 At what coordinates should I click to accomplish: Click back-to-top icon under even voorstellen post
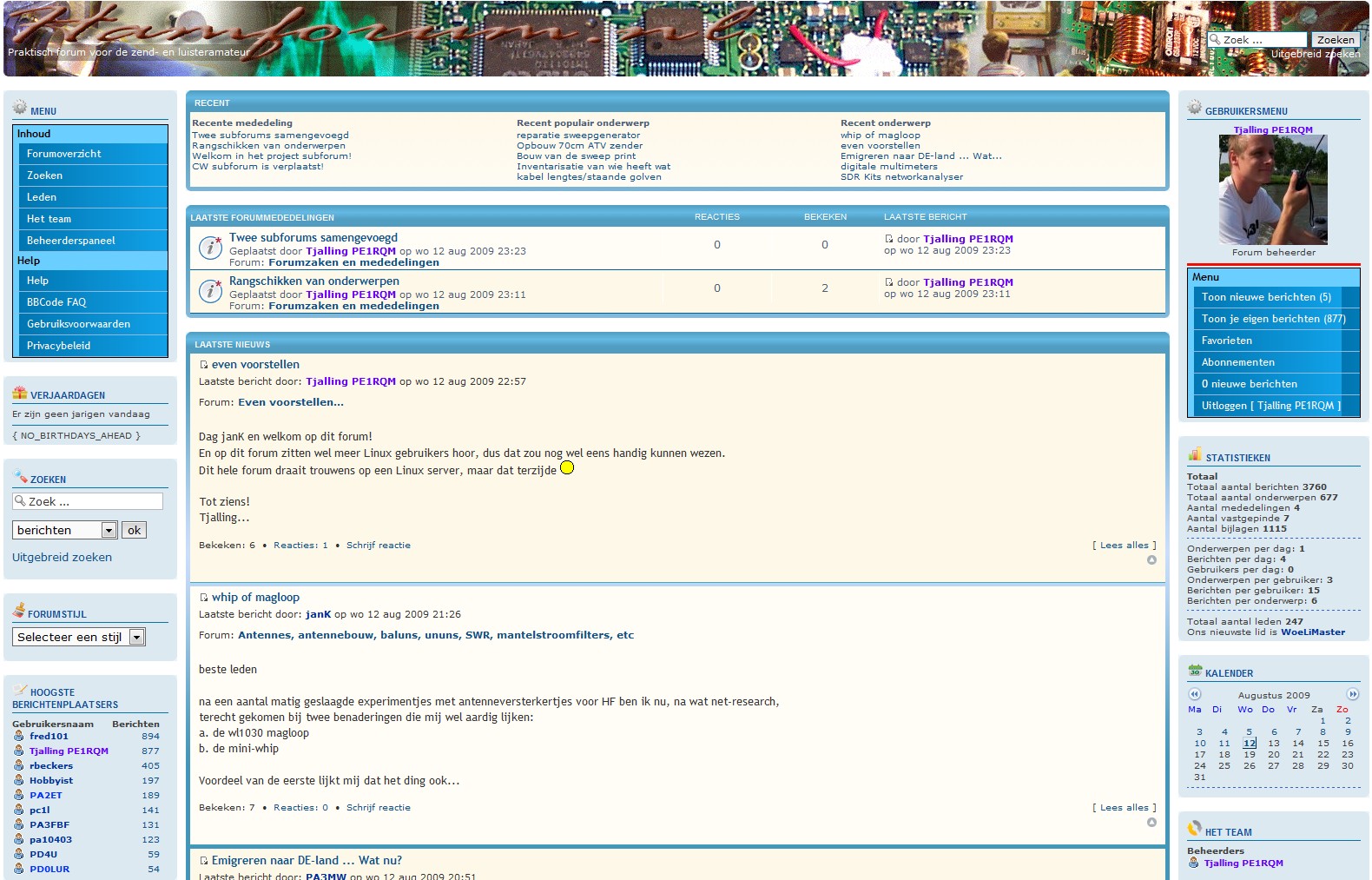pos(1151,560)
